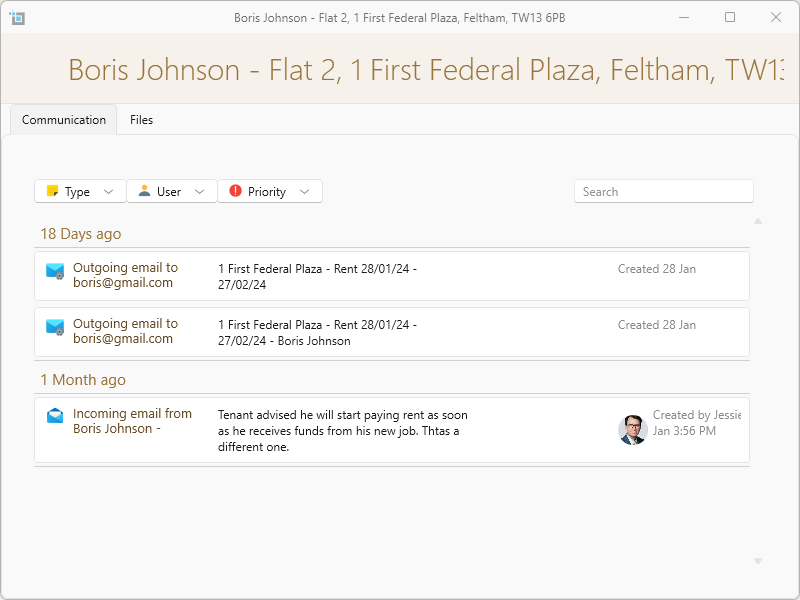The image size is (800, 600).
Task: Expand the Type filter dropdown
Action: [x=108, y=192]
